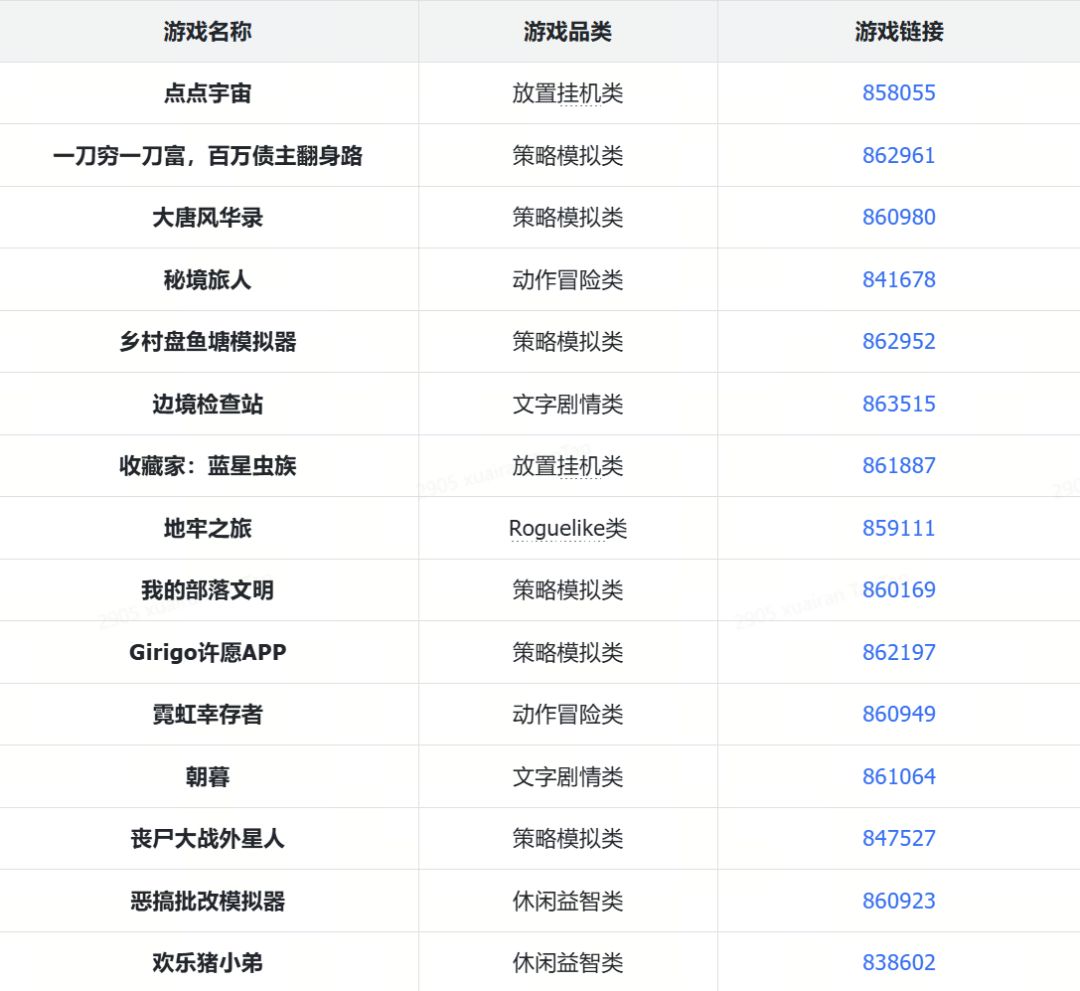This screenshot has height=991, width=1080.
Task: Click game name 我的部落文明
Action: tap(208, 590)
